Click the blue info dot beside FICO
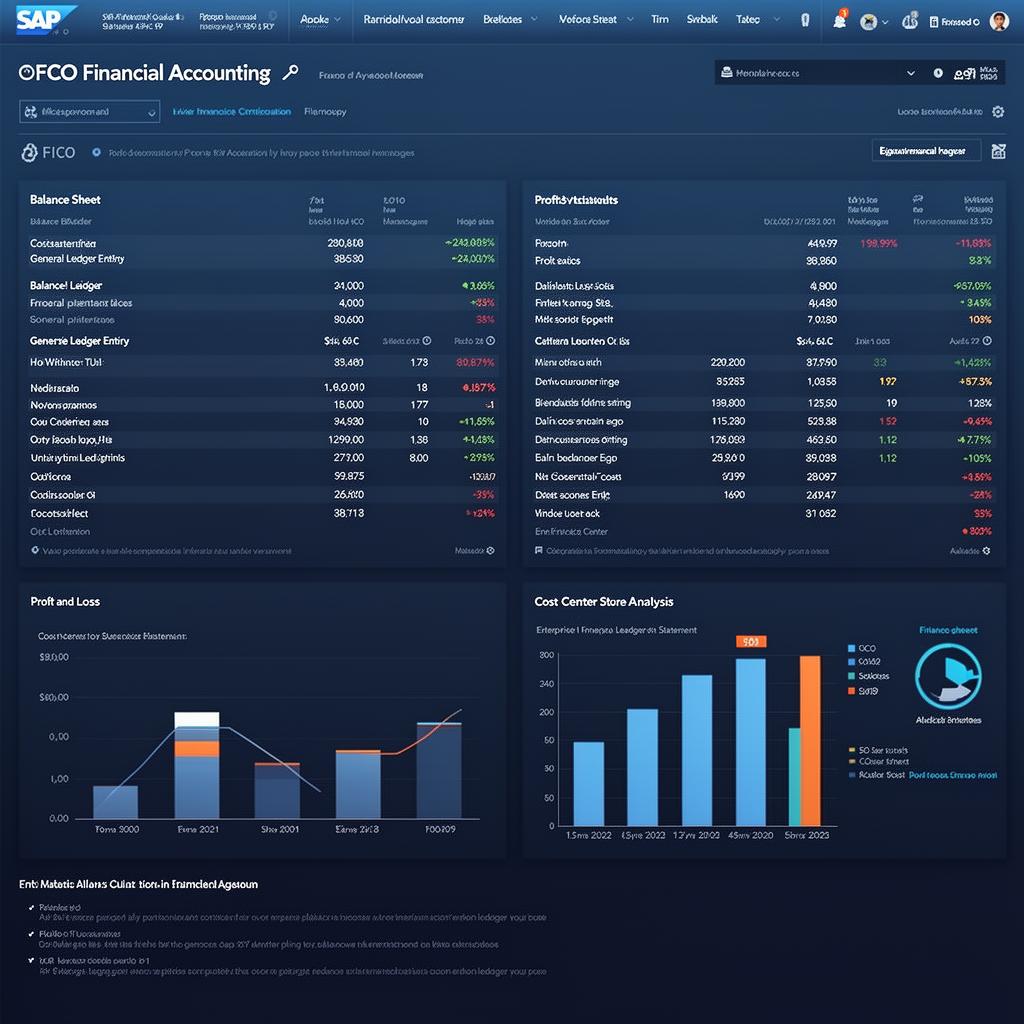The image size is (1024, 1024). pos(97,152)
